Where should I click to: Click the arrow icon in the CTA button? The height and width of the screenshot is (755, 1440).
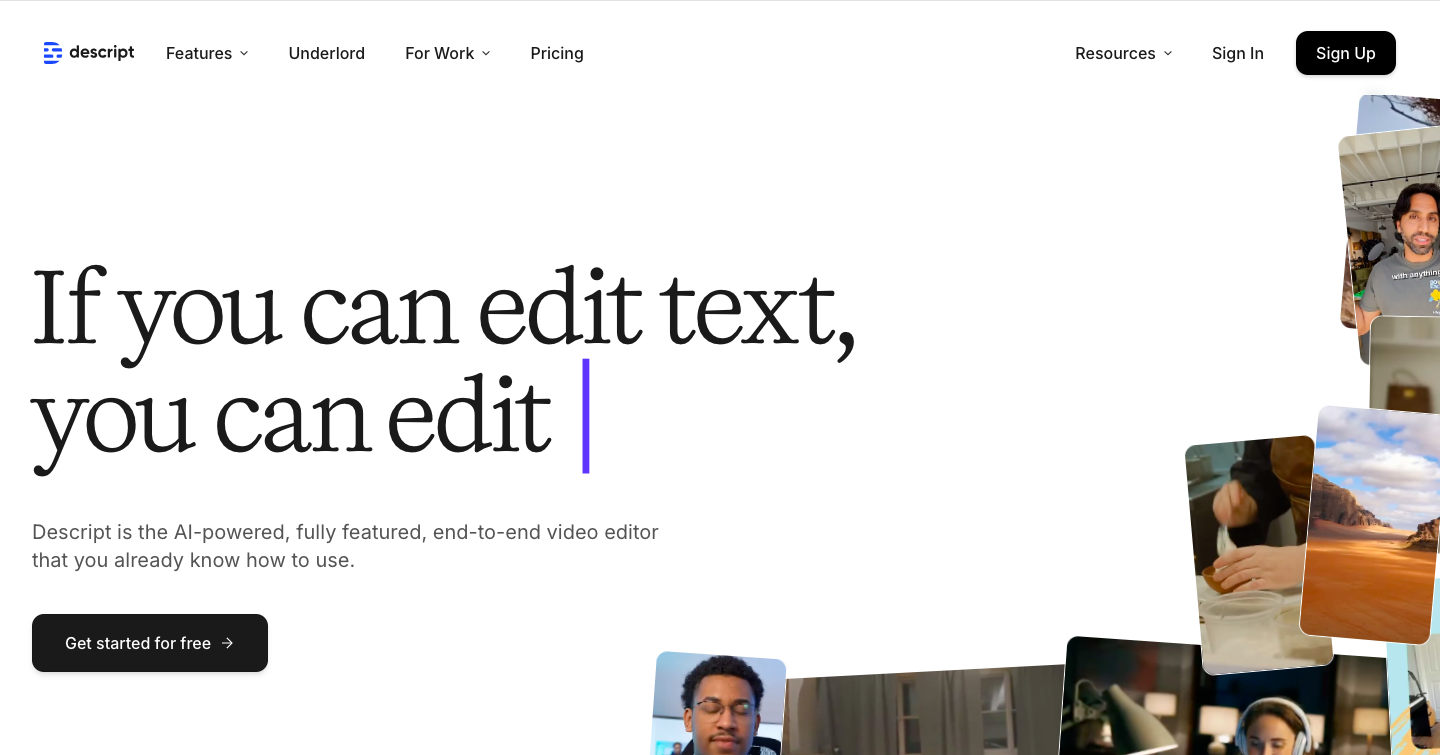coord(228,643)
